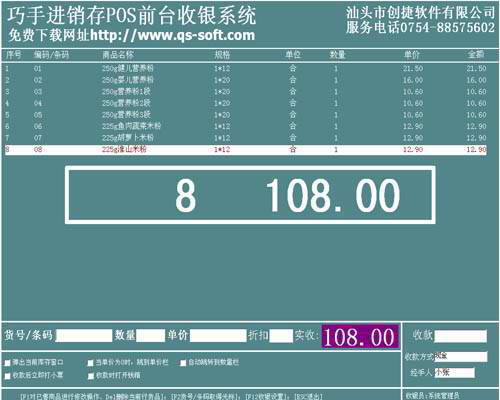Select the 250g营养粉3段 row
500x400 pixels.
(x=246, y=115)
